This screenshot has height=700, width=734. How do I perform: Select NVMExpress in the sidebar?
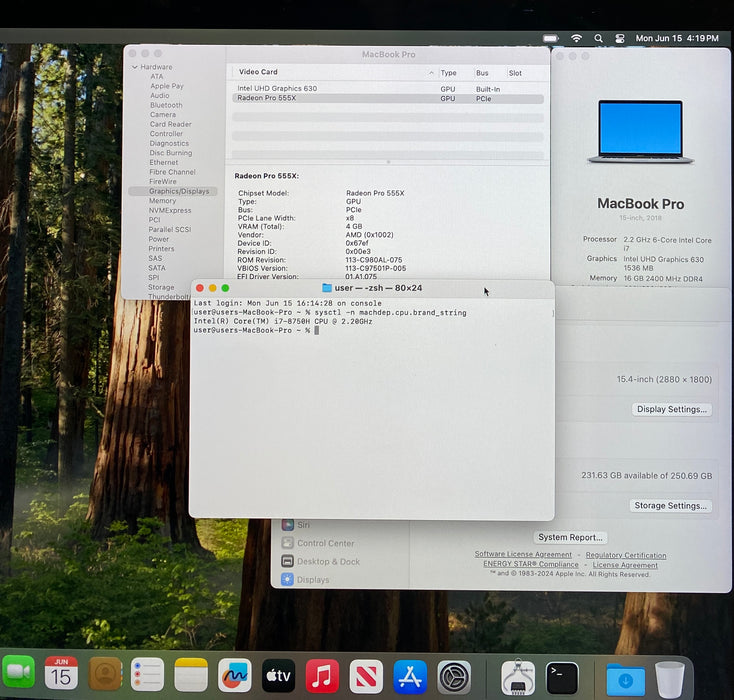pyautogui.click(x=170, y=211)
